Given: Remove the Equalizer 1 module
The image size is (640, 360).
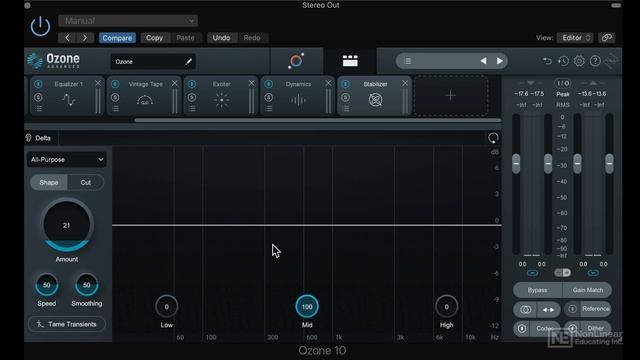Looking at the screenshot, I should 98,83.
